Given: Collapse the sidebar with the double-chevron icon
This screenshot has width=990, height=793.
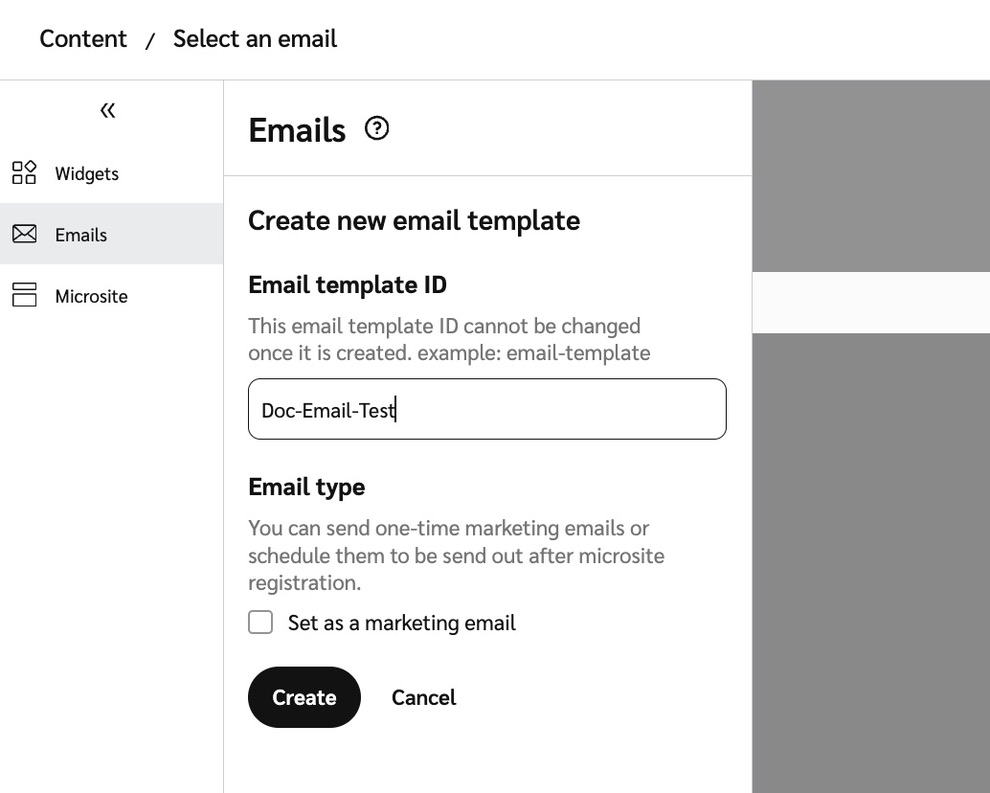Looking at the screenshot, I should tap(108, 110).
